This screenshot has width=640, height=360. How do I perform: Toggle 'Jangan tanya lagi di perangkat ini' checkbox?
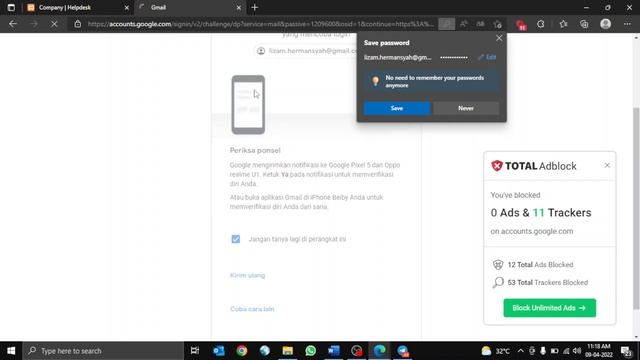point(236,239)
